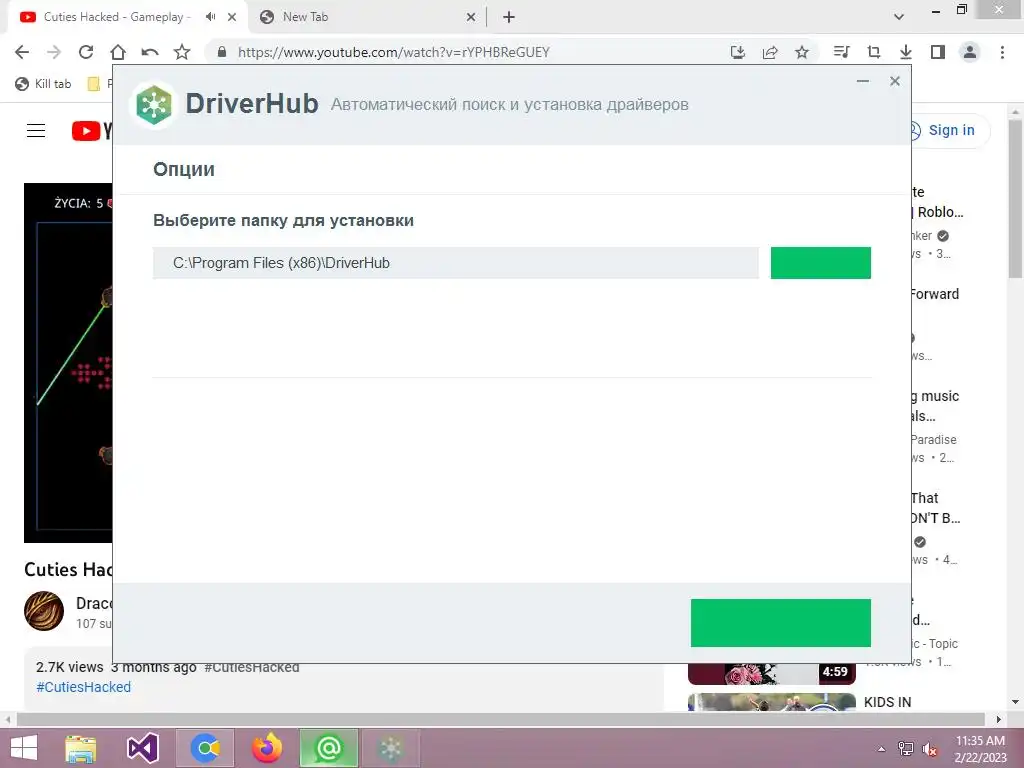1024x768 pixels.
Task: Click the padlock site info icon
Action: pos(221,52)
